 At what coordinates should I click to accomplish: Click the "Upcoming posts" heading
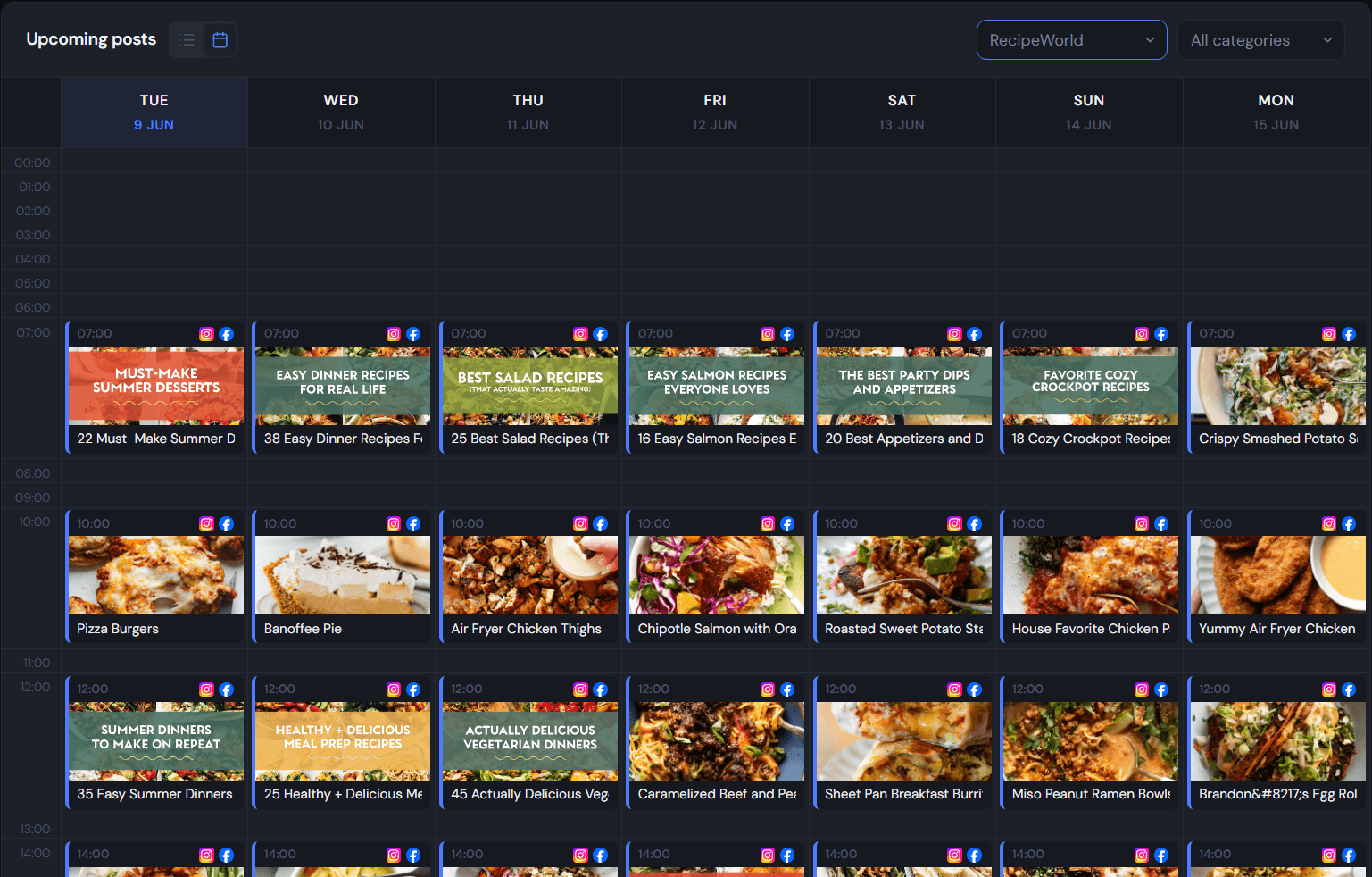(91, 39)
